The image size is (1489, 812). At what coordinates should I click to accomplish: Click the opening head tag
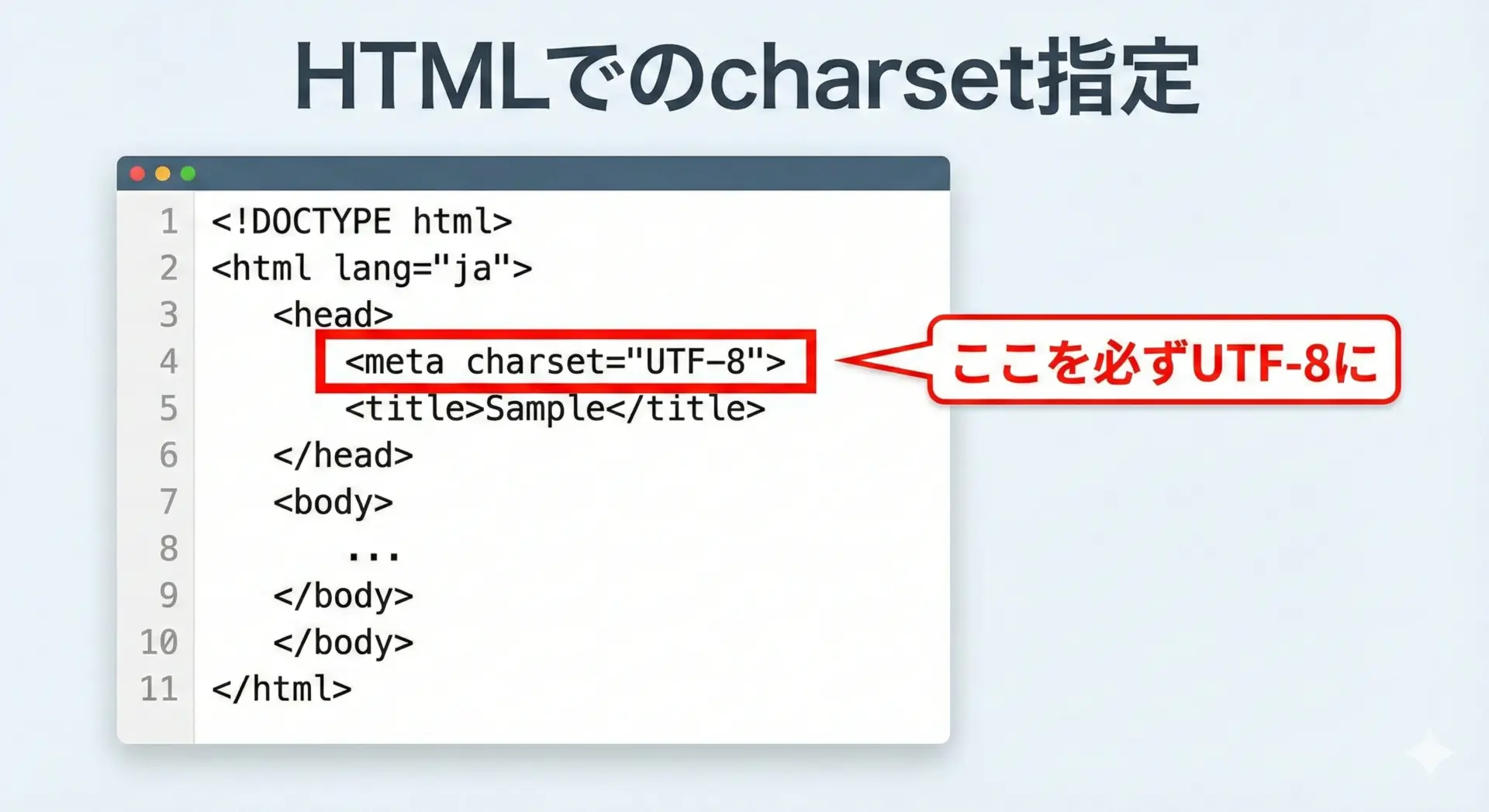point(333,315)
